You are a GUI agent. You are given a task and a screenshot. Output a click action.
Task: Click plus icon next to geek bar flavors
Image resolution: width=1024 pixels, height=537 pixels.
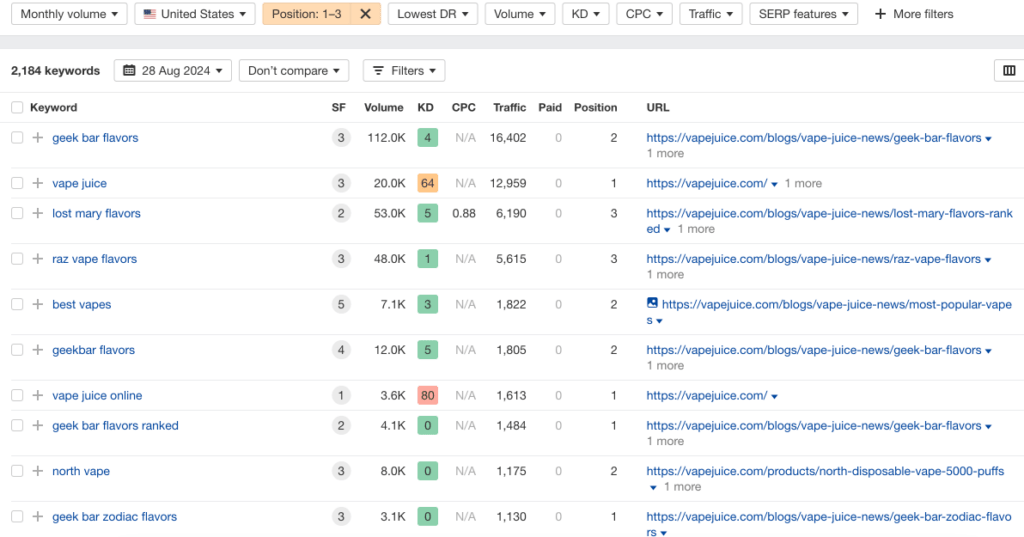(38, 138)
